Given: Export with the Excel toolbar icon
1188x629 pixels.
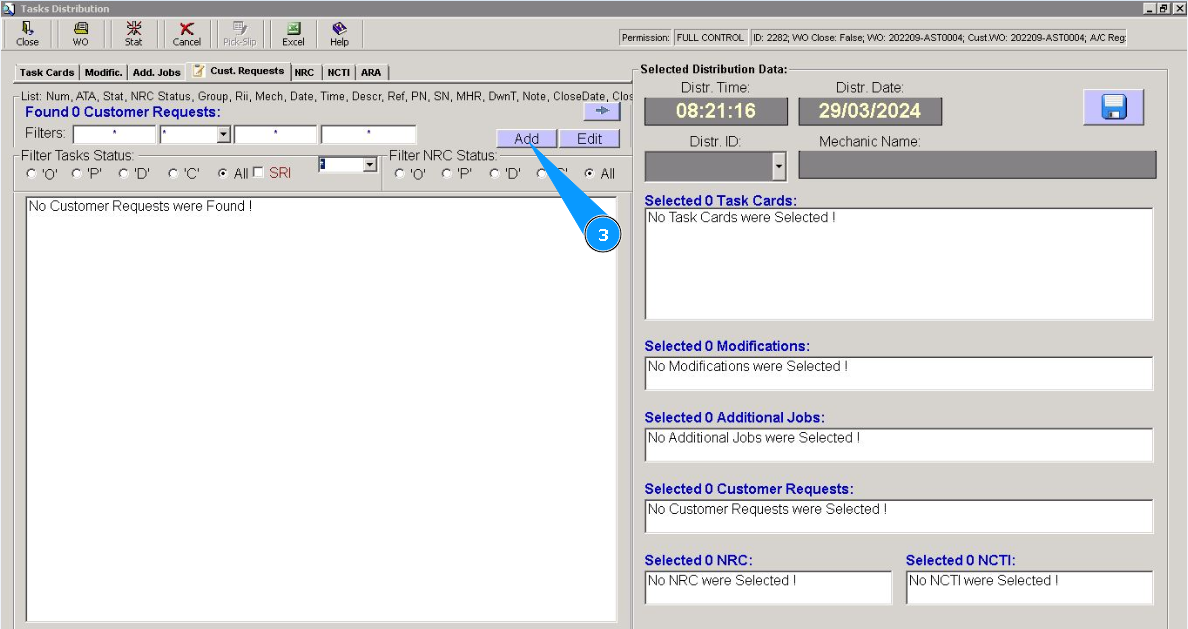Looking at the screenshot, I should (293, 34).
